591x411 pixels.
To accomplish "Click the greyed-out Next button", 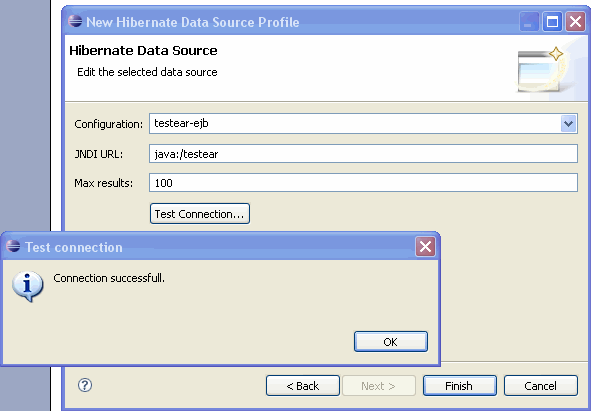I will [379, 386].
